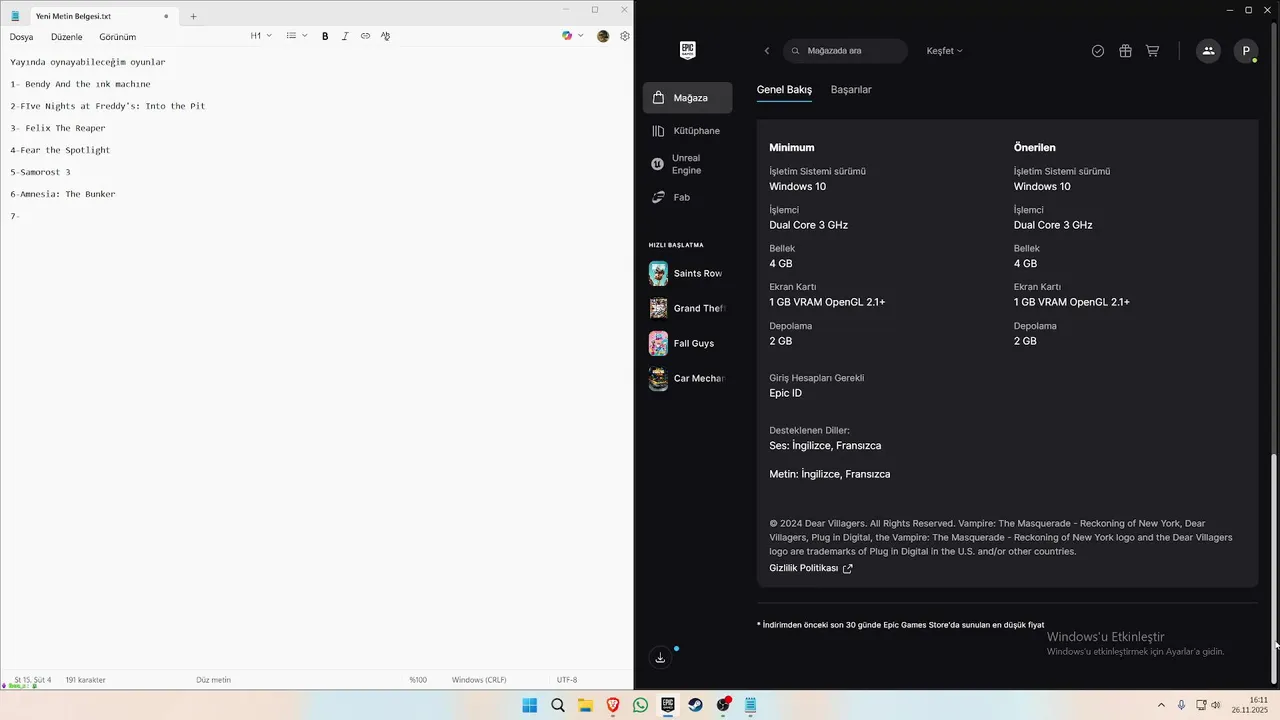Open the Gizlilik Politikası link
Image resolution: width=1280 pixels, height=720 pixels.
click(x=811, y=568)
